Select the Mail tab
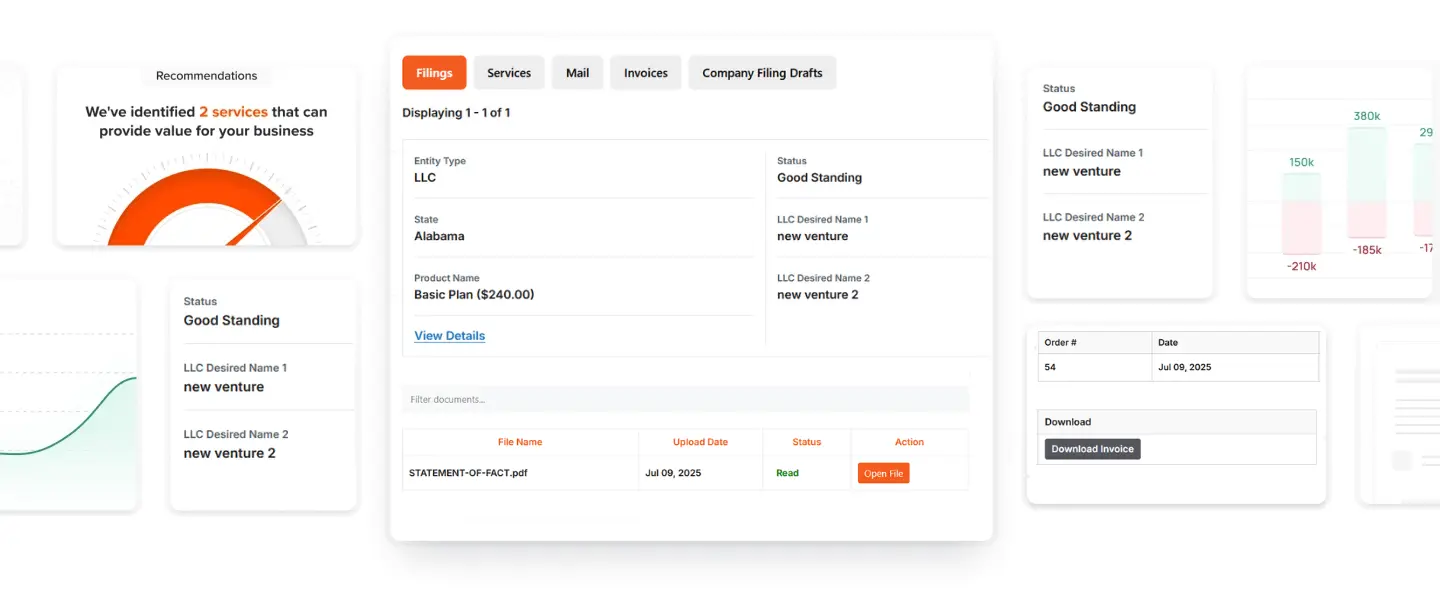 pos(577,73)
